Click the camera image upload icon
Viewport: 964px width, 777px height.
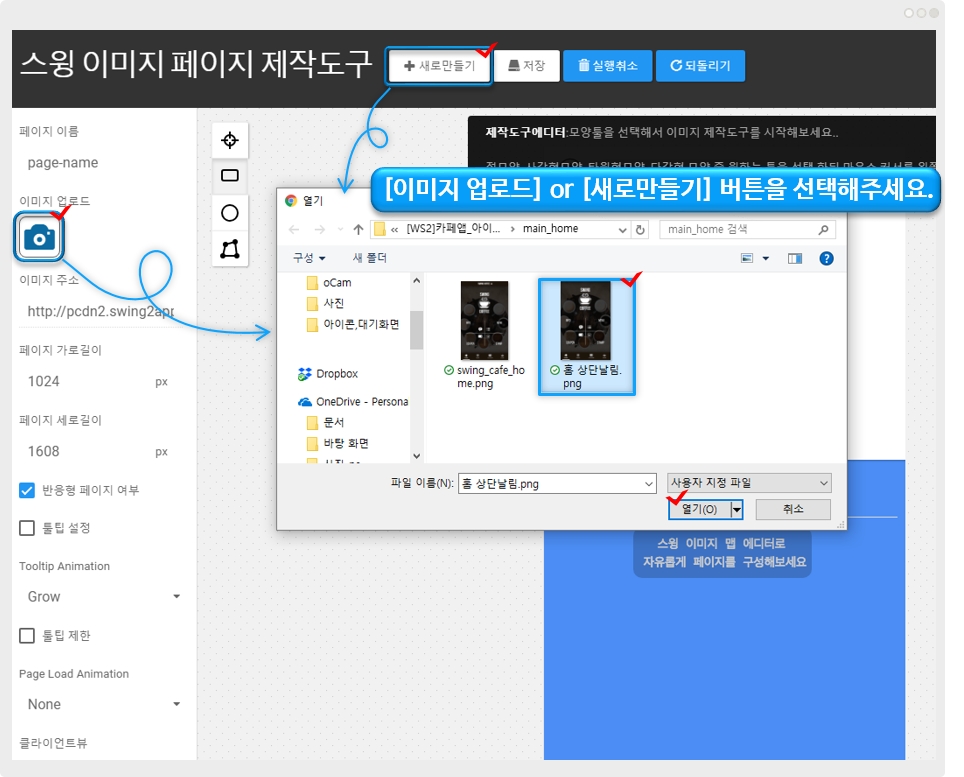[40, 237]
